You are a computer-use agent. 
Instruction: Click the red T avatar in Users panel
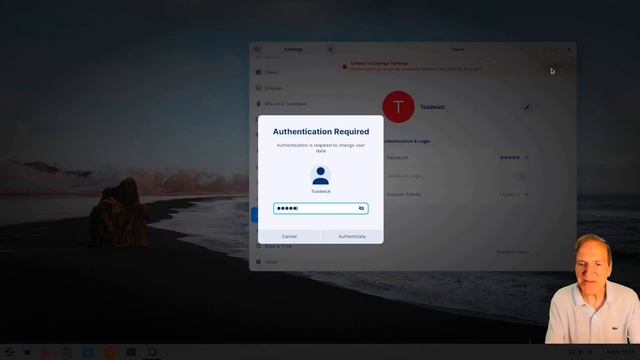coord(398,107)
